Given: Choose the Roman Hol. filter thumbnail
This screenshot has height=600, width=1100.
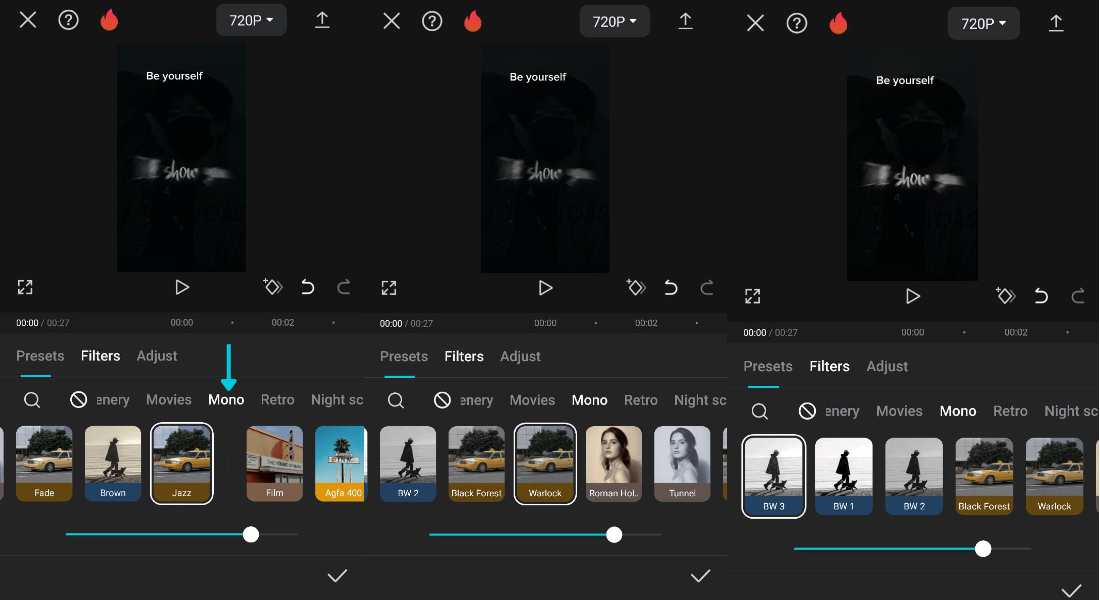Looking at the screenshot, I should (614, 464).
